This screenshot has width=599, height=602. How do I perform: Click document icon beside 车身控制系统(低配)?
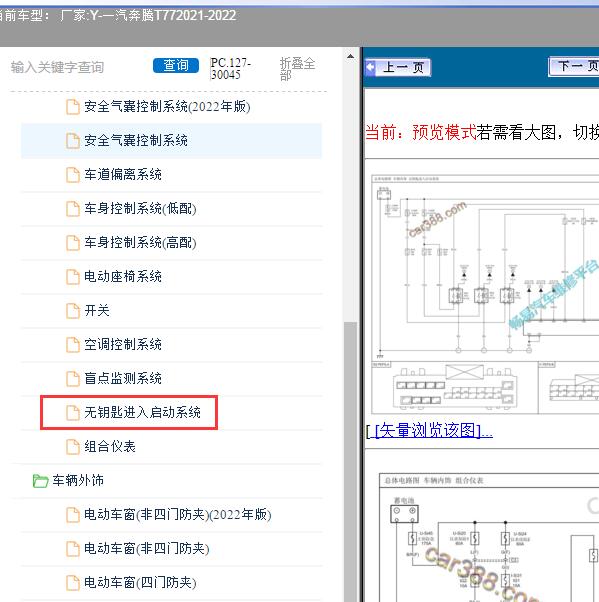pyautogui.click(x=72, y=209)
